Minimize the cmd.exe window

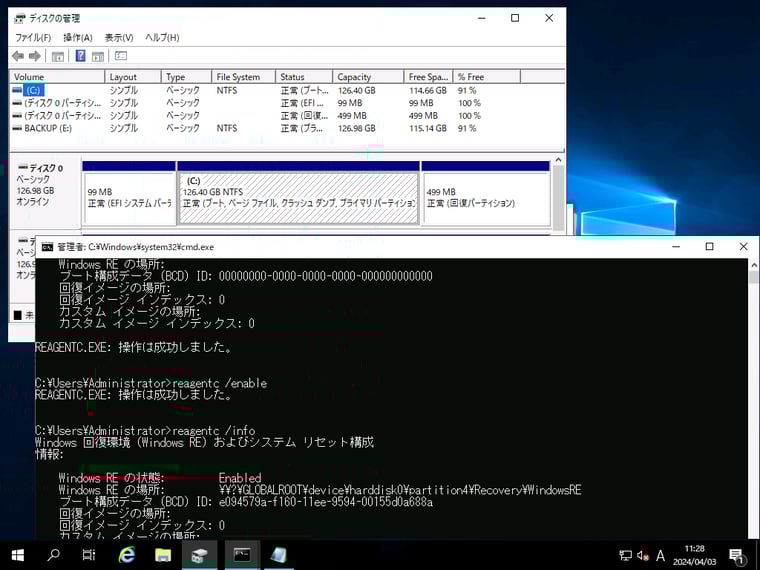tap(676, 247)
